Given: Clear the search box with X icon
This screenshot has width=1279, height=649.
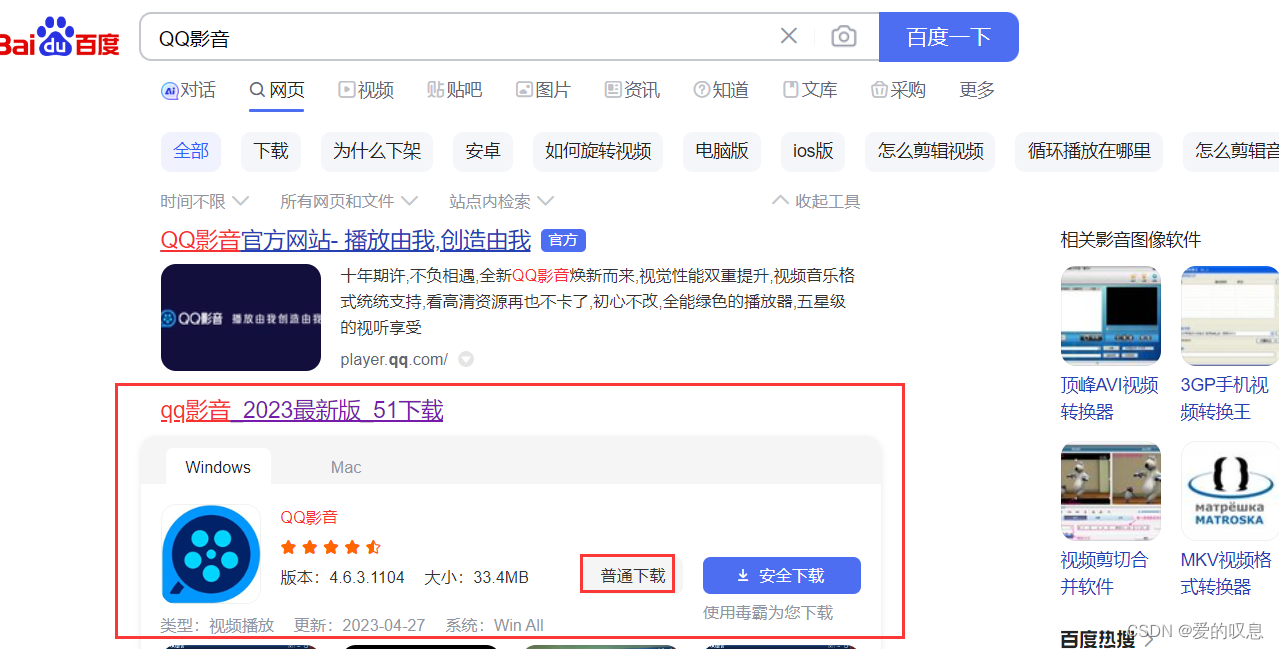Looking at the screenshot, I should (x=789, y=37).
